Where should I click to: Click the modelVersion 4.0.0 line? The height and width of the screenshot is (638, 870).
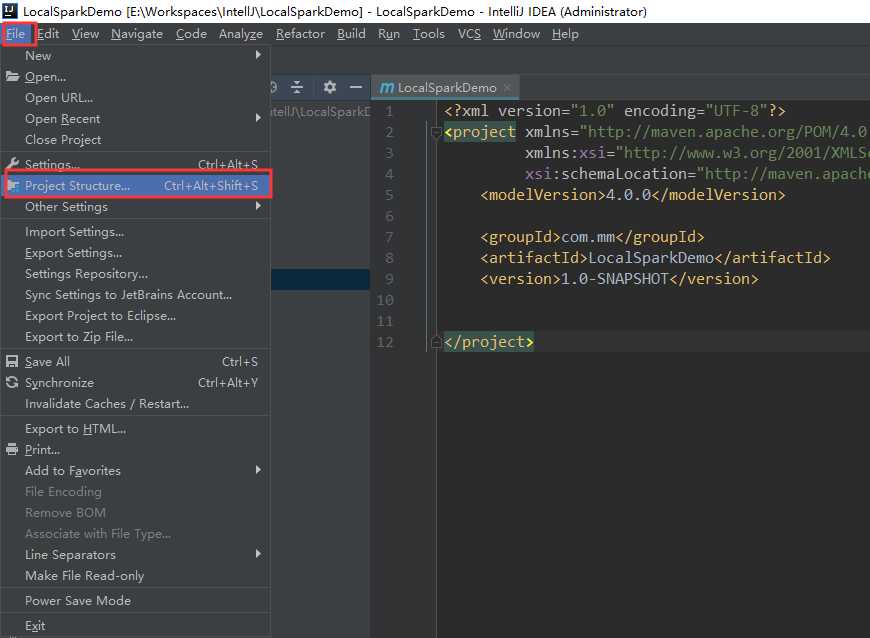pos(633,195)
